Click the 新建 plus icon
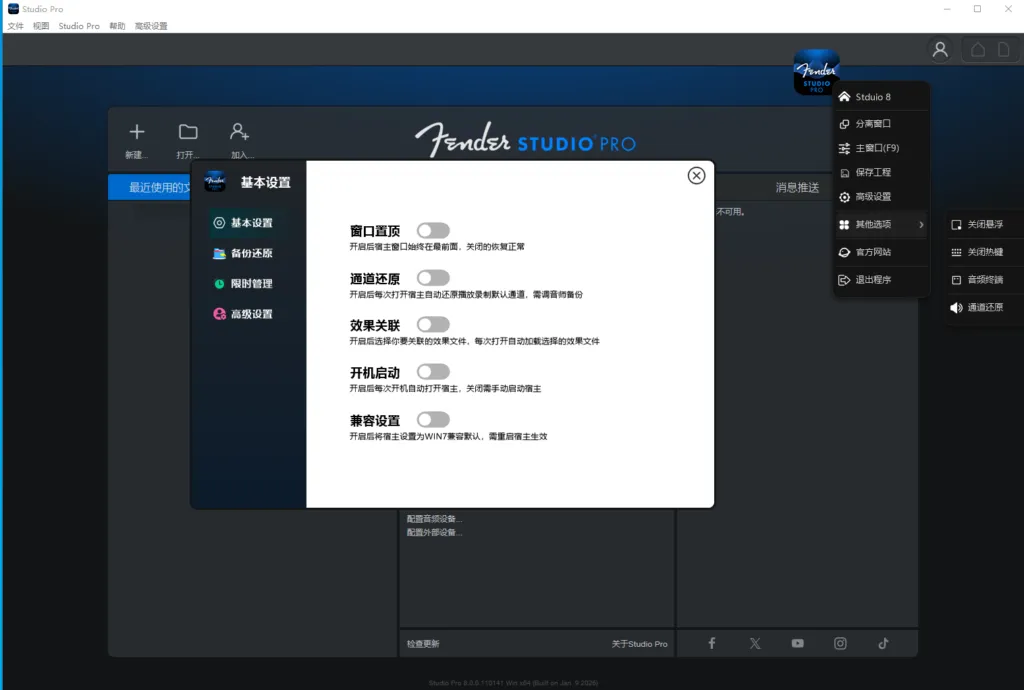The image size is (1024, 690). tap(136, 132)
